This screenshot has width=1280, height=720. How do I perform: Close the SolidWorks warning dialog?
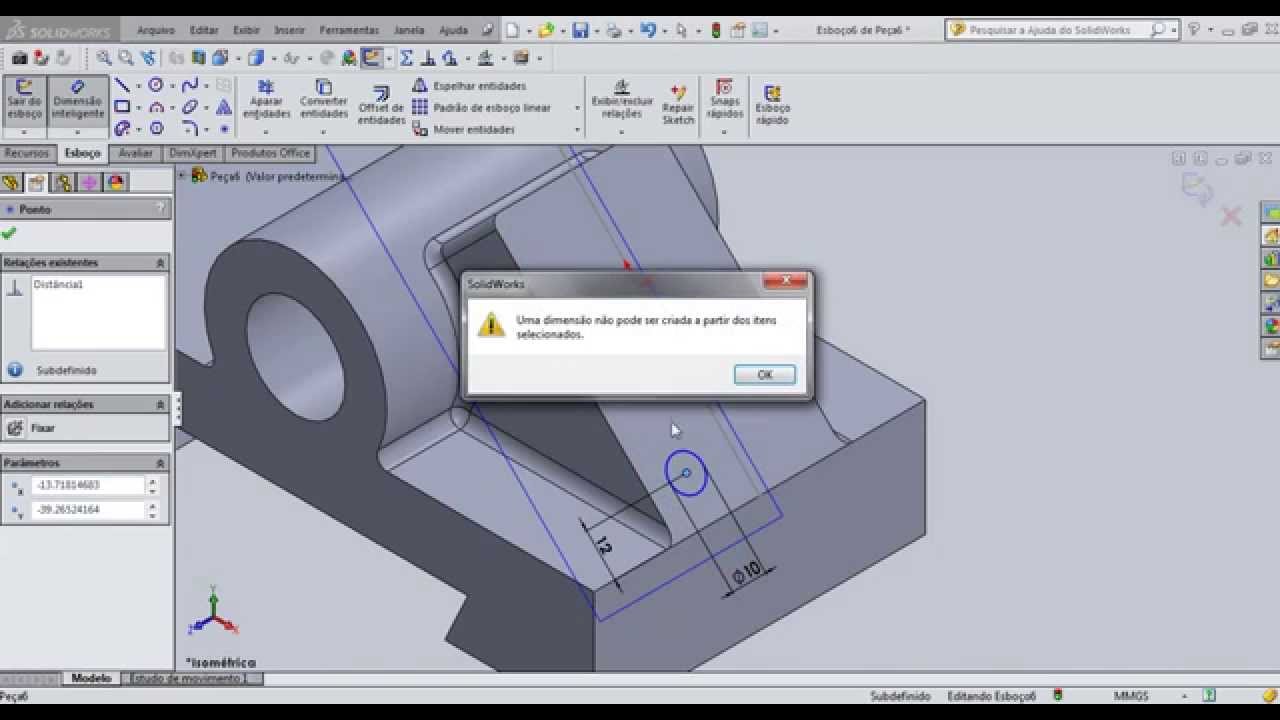[x=785, y=283]
